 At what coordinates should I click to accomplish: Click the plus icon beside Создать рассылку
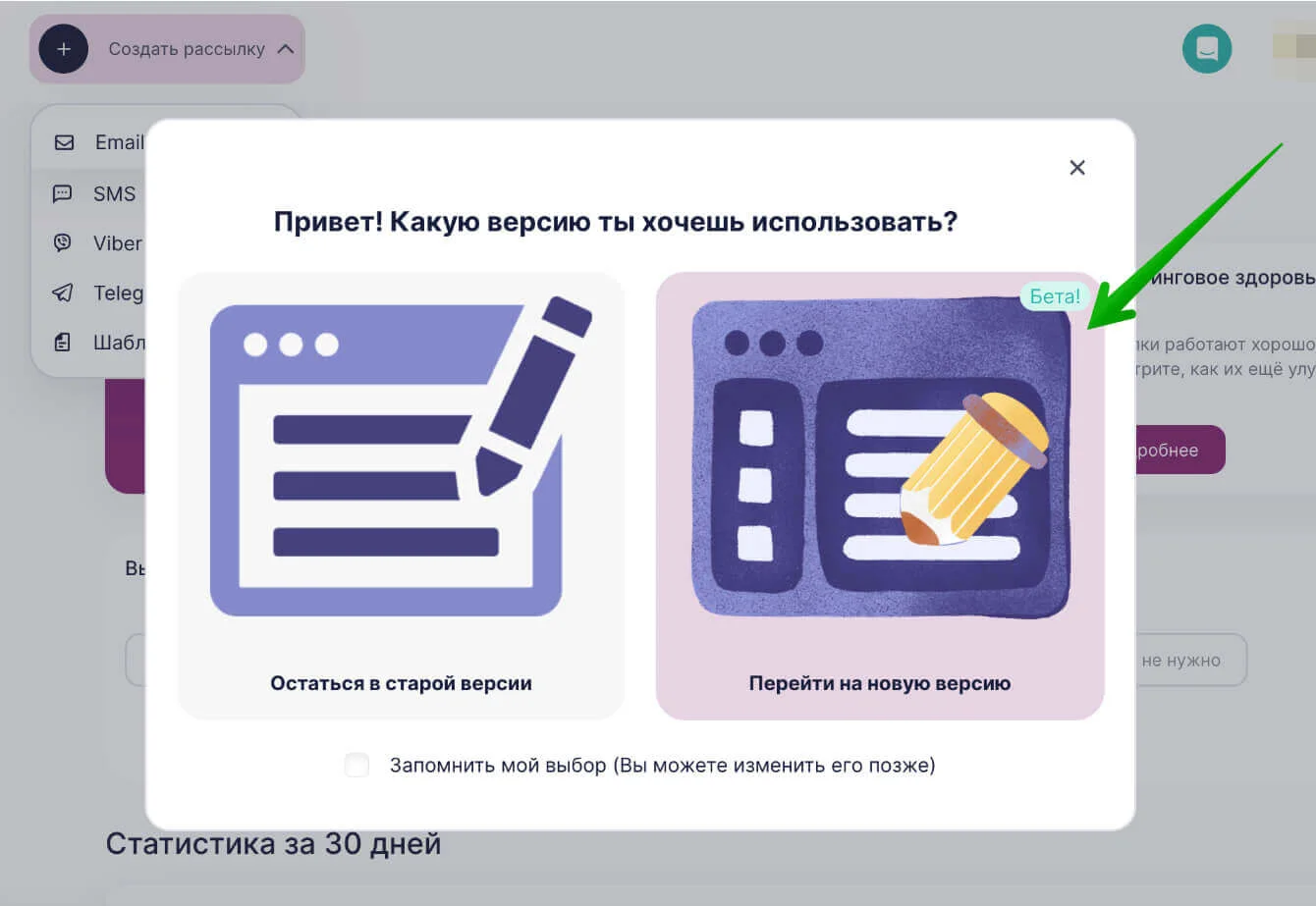coord(64,49)
